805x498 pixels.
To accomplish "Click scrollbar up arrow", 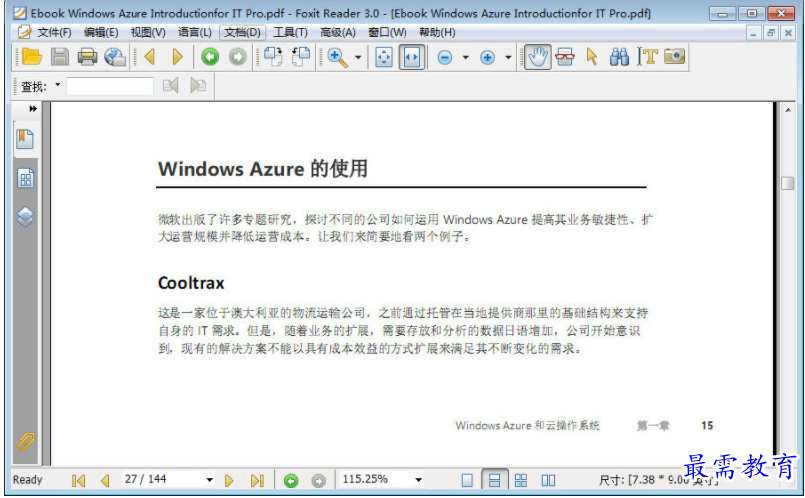I will (788, 110).
